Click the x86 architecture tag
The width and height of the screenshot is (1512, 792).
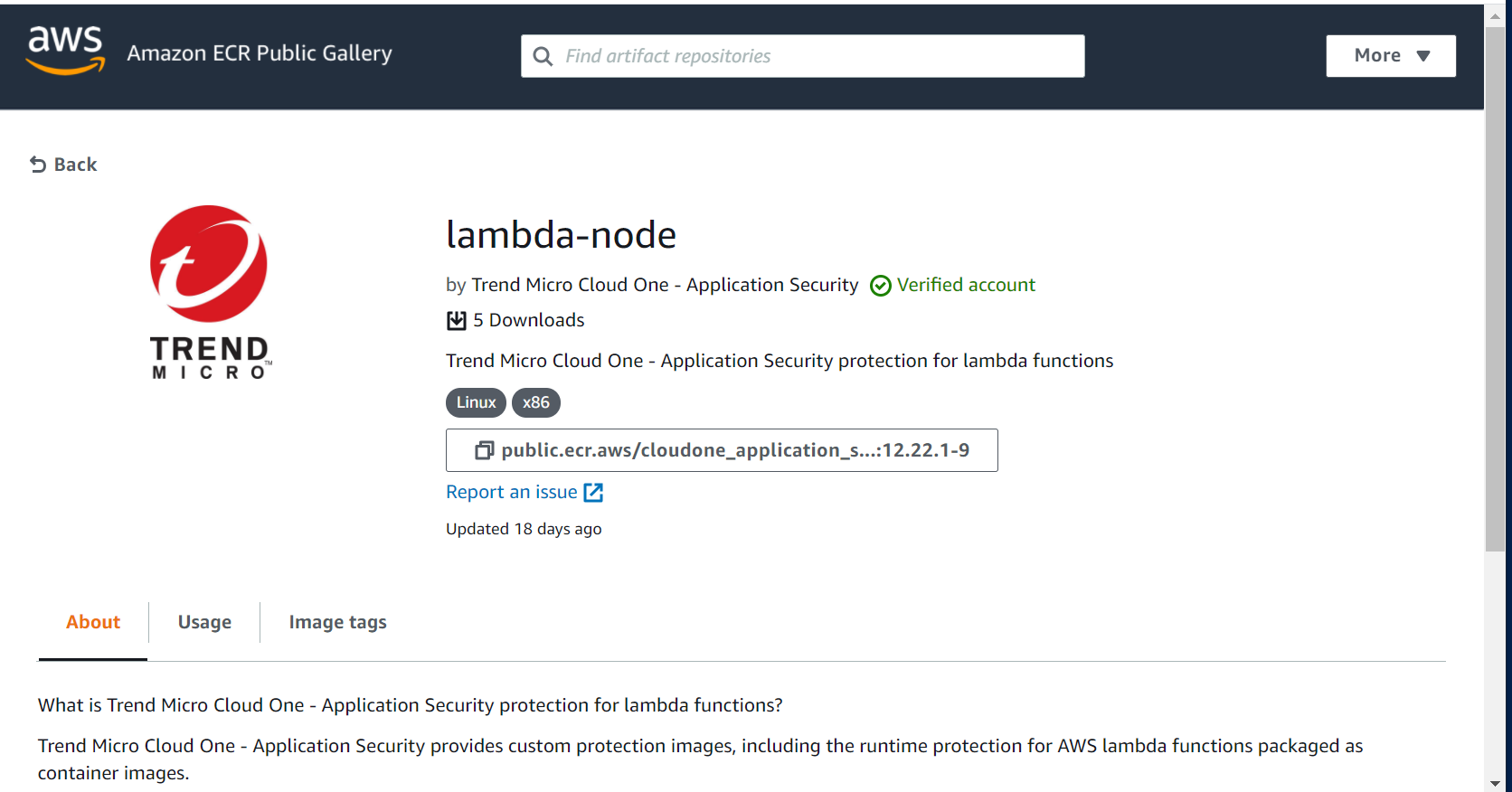tap(536, 402)
